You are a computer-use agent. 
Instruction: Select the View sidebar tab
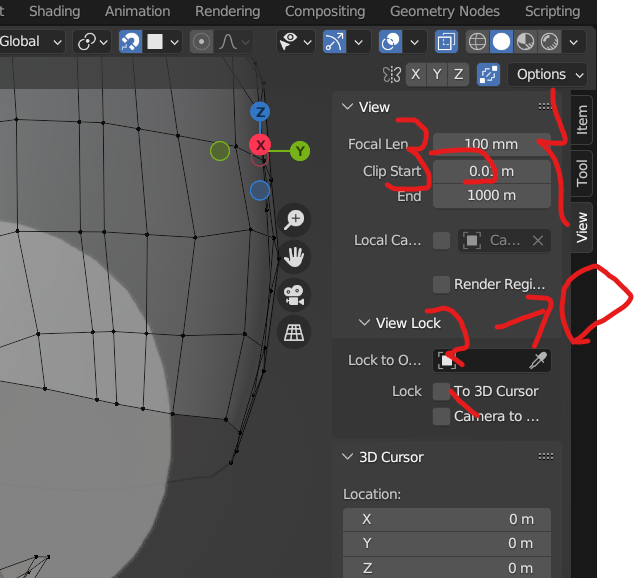pyautogui.click(x=582, y=228)
